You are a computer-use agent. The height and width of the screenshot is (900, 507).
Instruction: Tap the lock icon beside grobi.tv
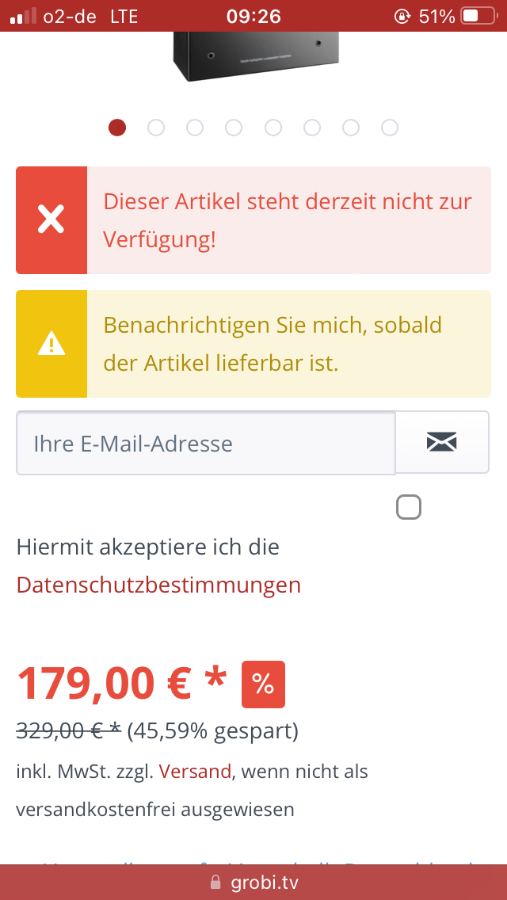pyautogui.click(x=216, y=882)
